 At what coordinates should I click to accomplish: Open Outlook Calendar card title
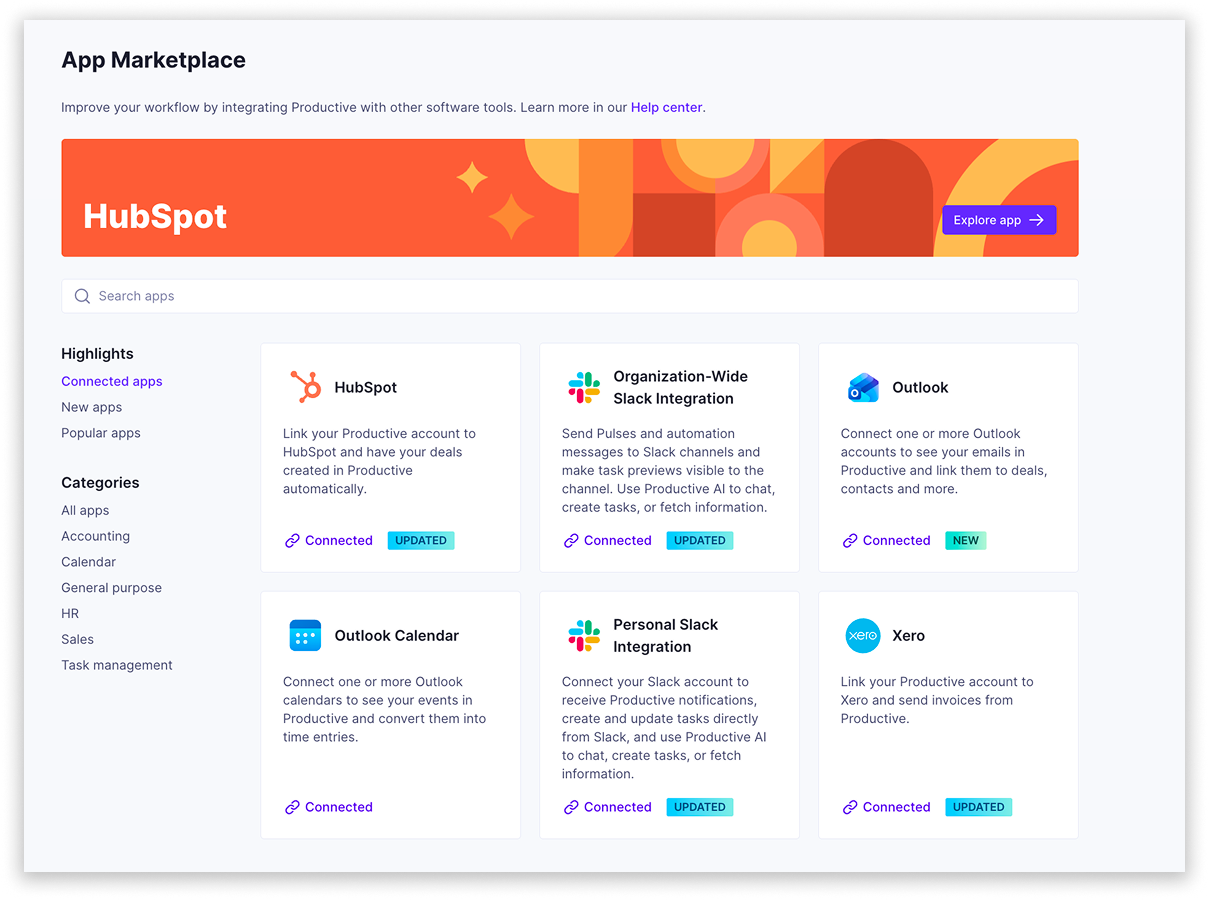(397, 635)
